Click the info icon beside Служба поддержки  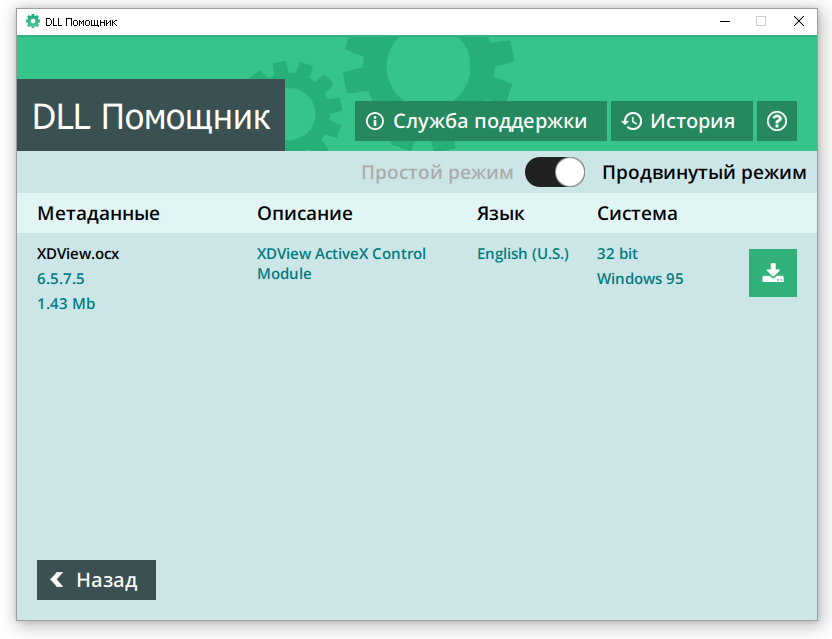tap(374, 120)
